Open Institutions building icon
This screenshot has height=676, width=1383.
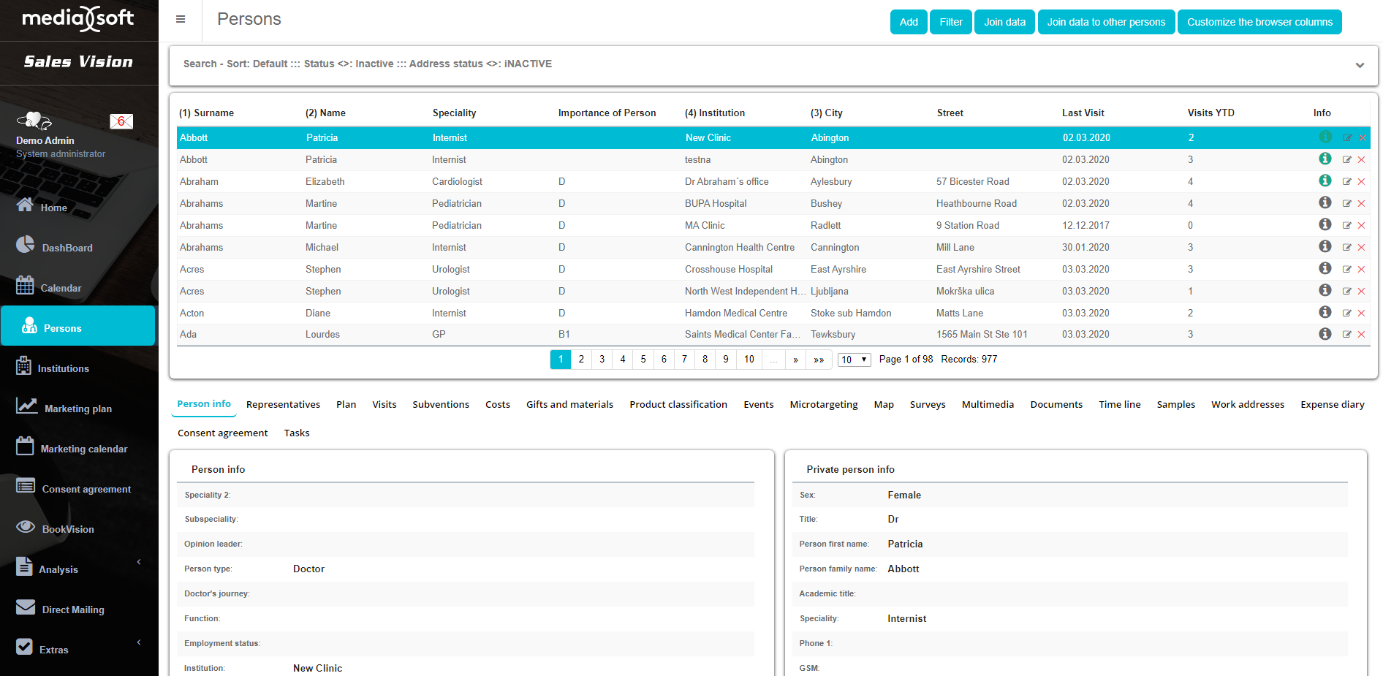[x=24, y=367]
